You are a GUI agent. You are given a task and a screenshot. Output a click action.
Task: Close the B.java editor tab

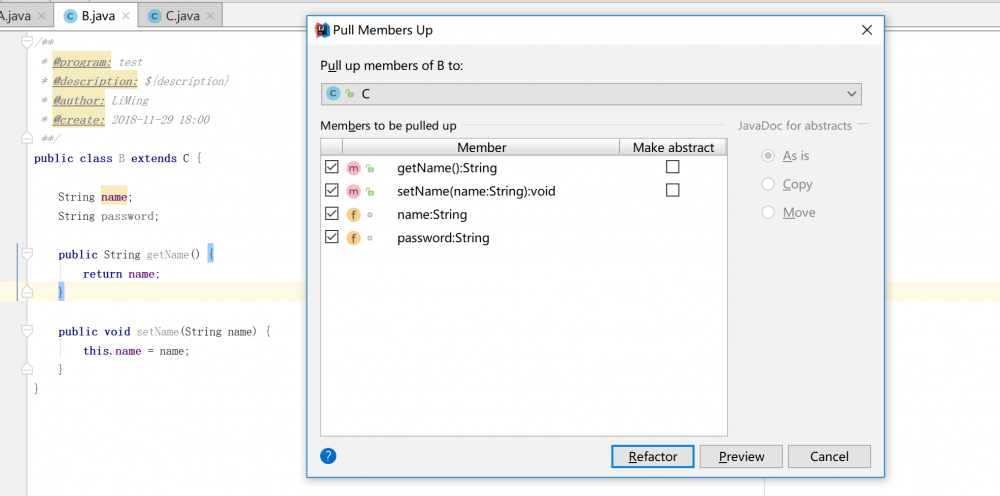(124, 17)
